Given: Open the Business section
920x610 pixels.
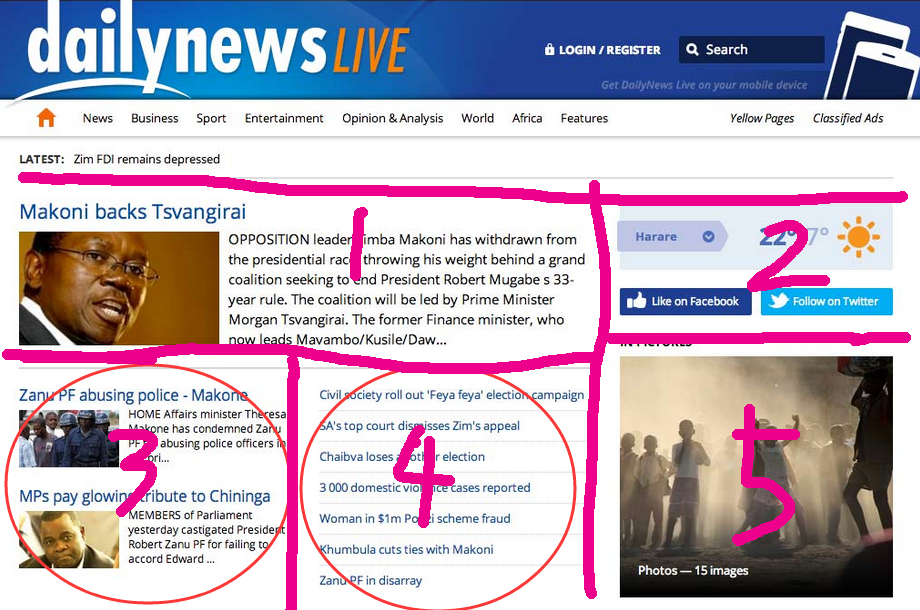Looking at the screenshot, I should click(154, 118).
